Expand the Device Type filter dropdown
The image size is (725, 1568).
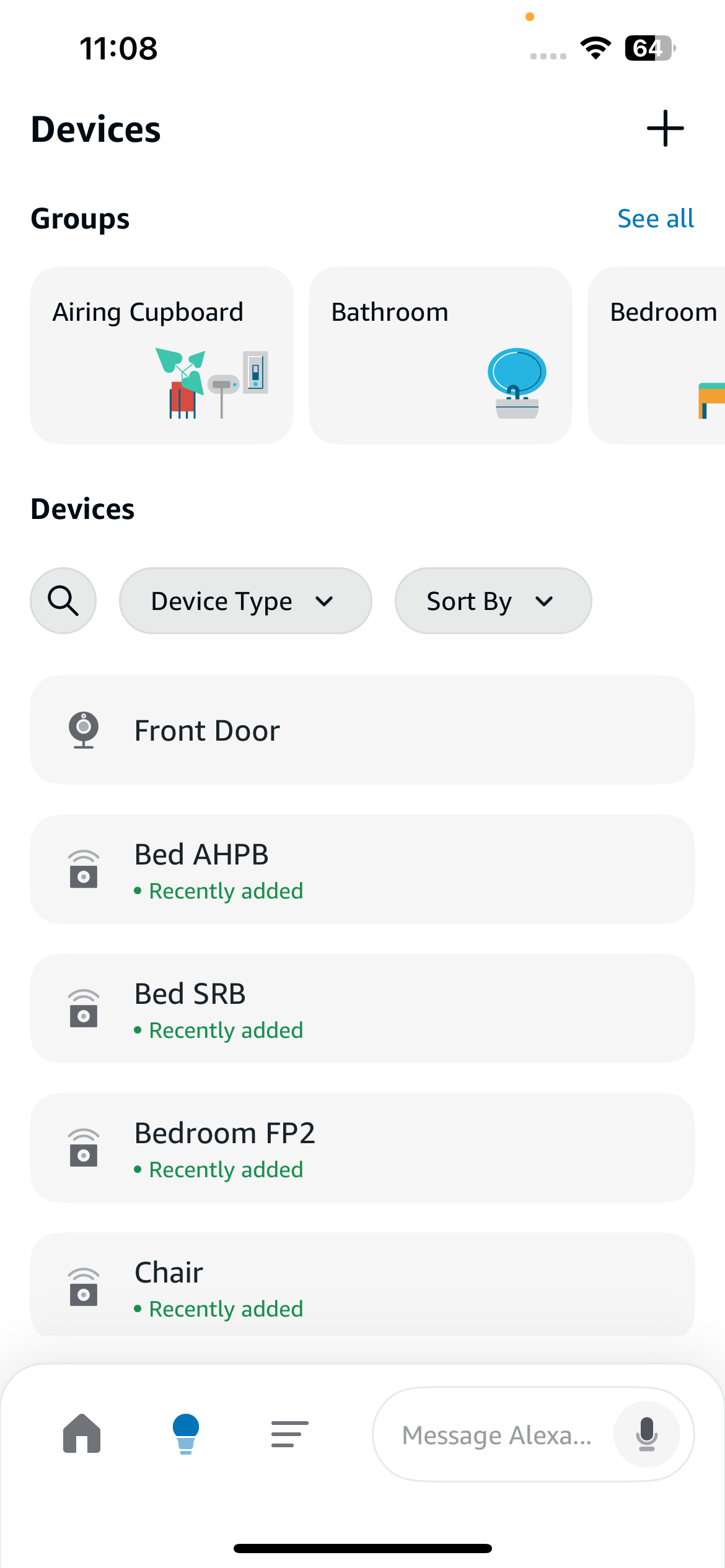[245, 601]
